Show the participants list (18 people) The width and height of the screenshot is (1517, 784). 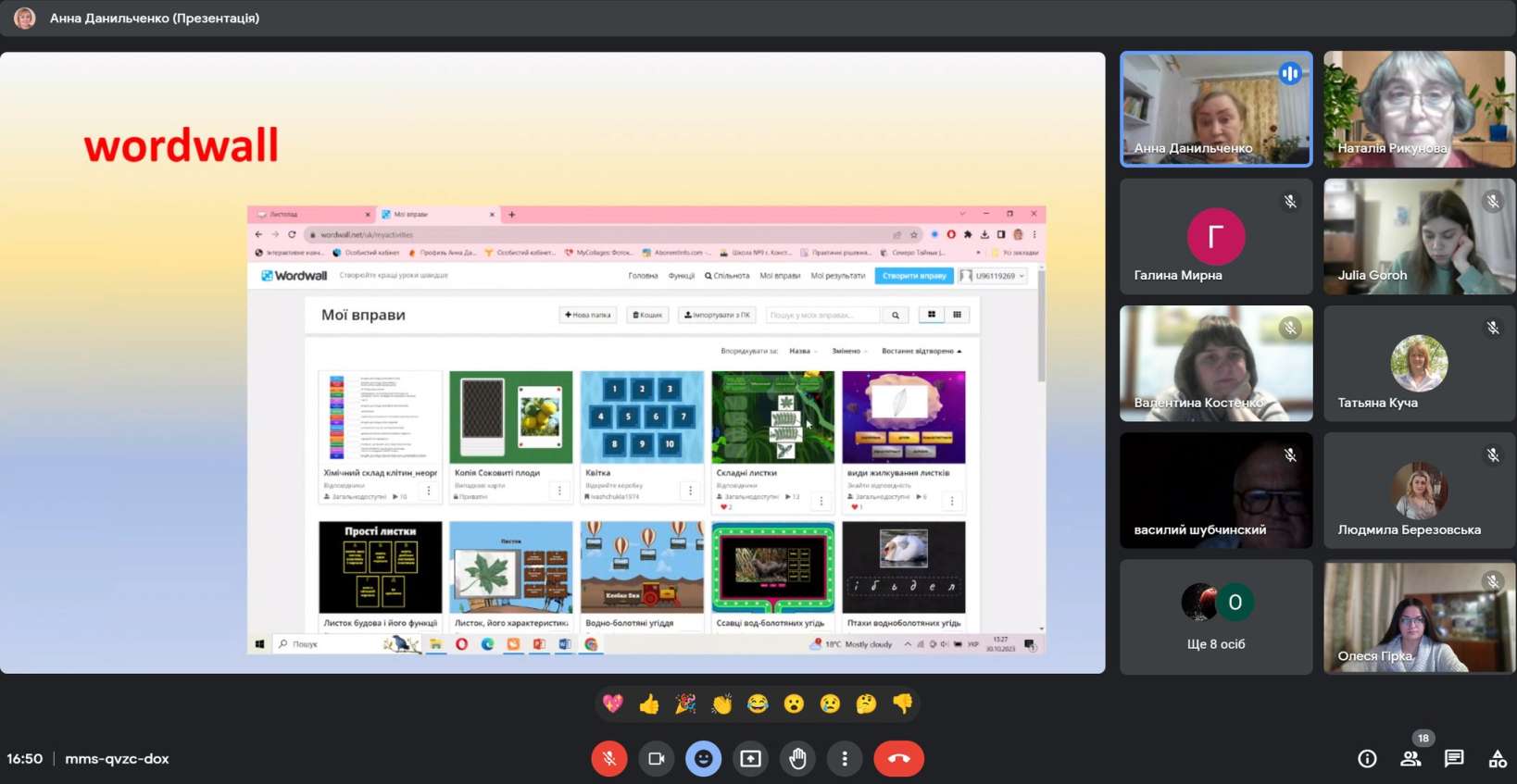[1410, 758]
